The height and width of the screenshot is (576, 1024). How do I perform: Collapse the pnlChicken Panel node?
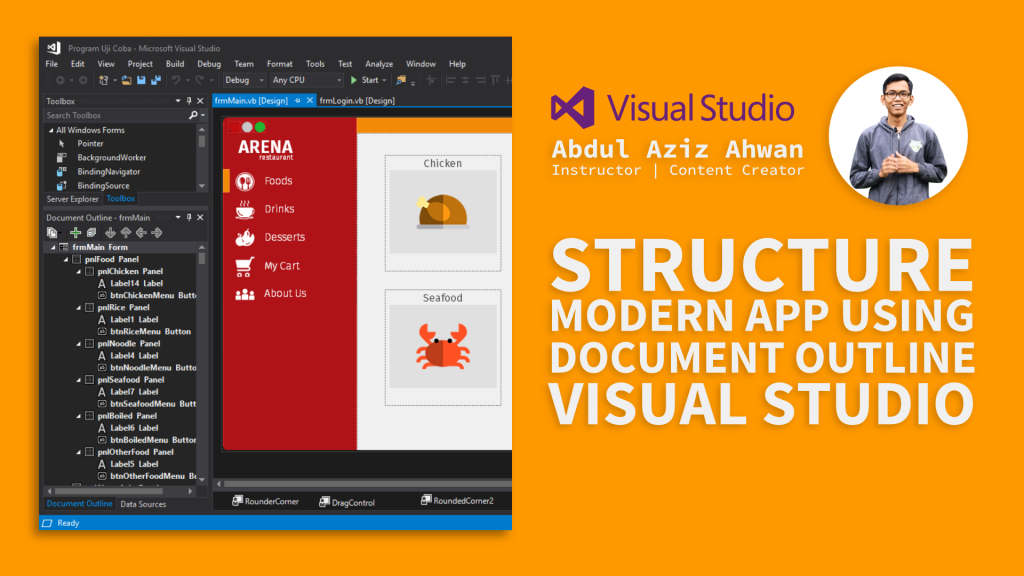[x=79, y=272]
